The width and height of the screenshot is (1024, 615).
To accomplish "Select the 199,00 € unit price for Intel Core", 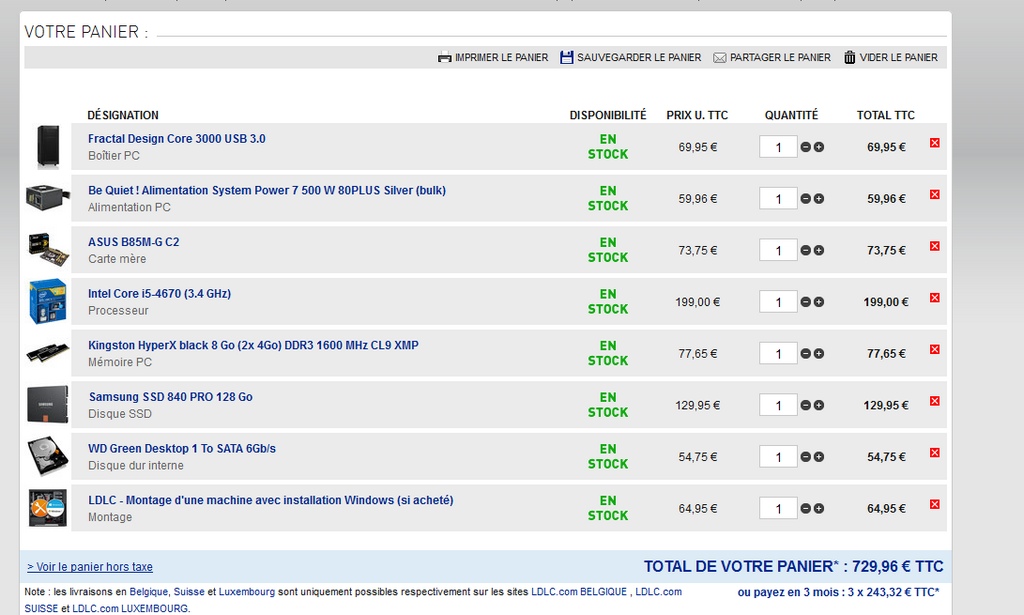I will pos(697,302).
